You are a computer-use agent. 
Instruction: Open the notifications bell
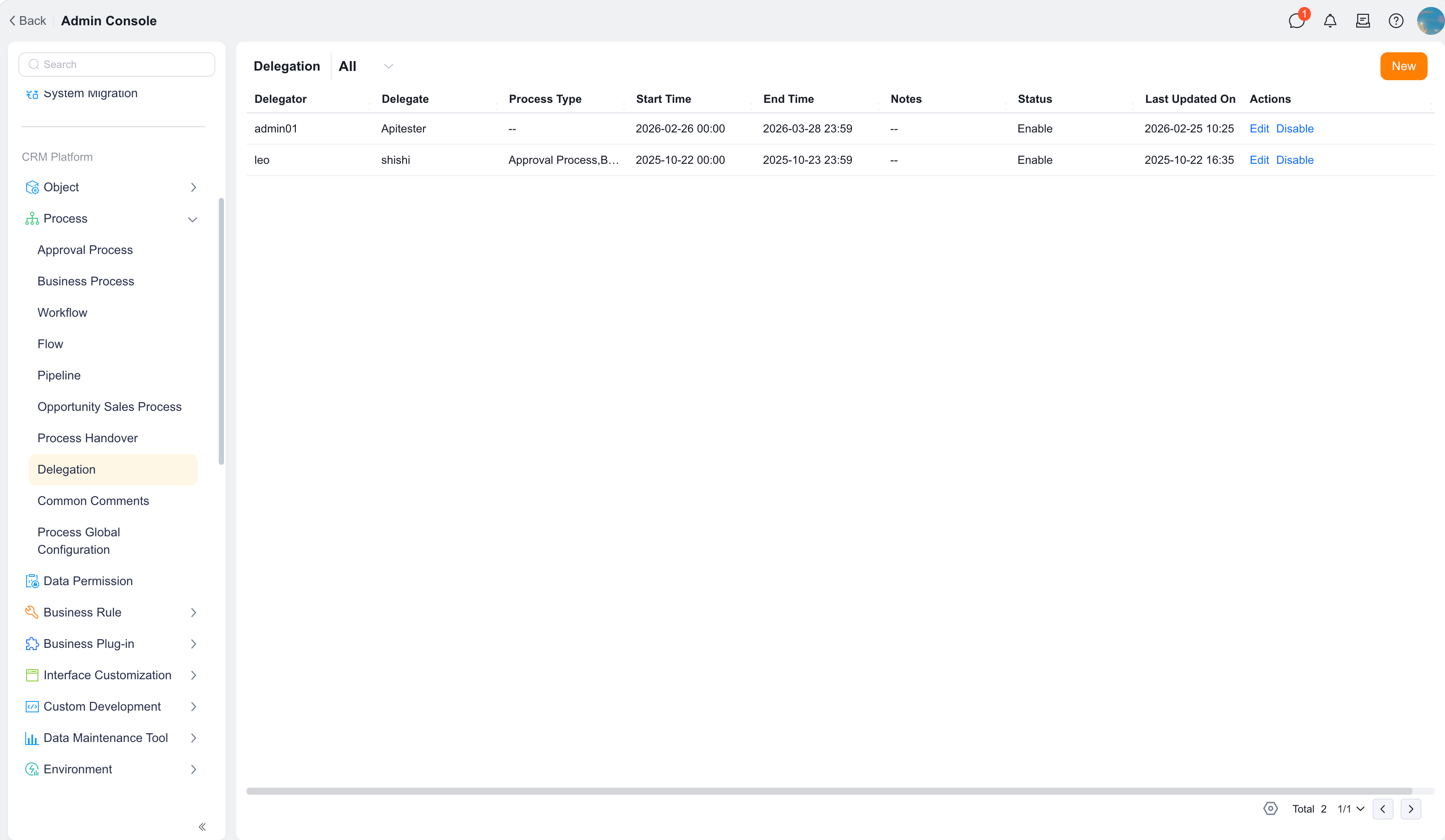click(x=1330, y=20)
